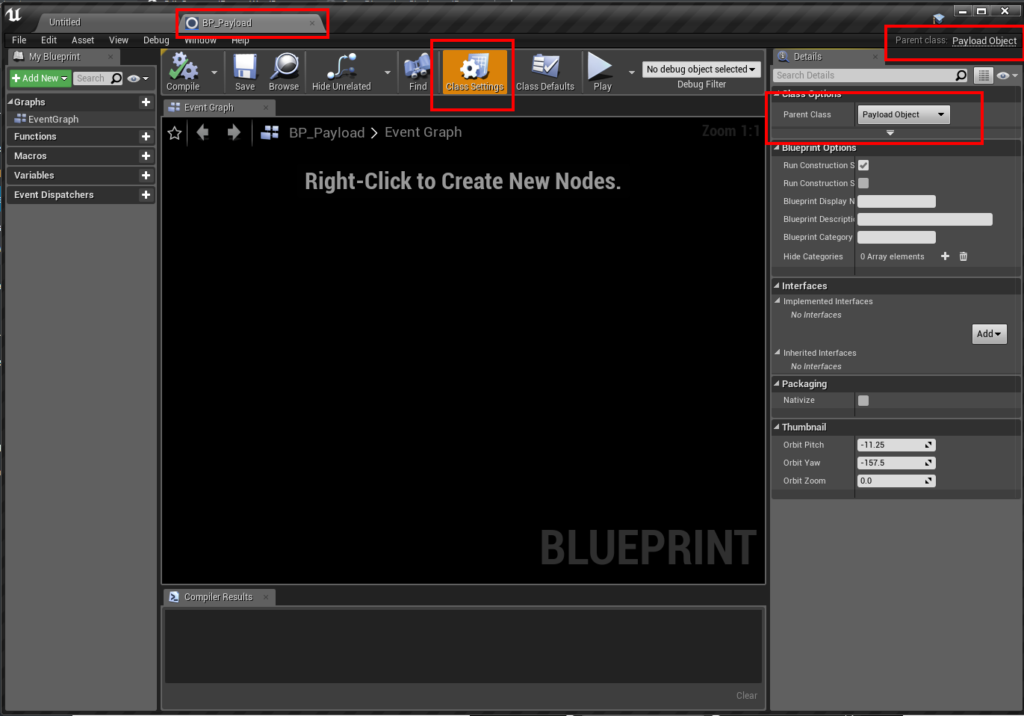Toggle Details view options eye
Screen dimensions: 1024x716
coord(1007,75)
